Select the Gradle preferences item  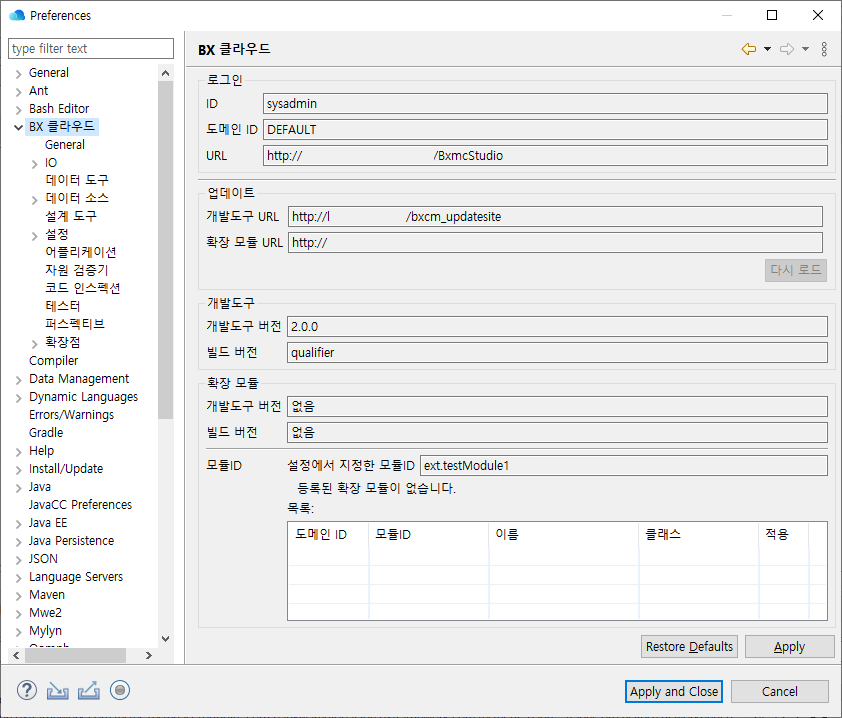46,433
